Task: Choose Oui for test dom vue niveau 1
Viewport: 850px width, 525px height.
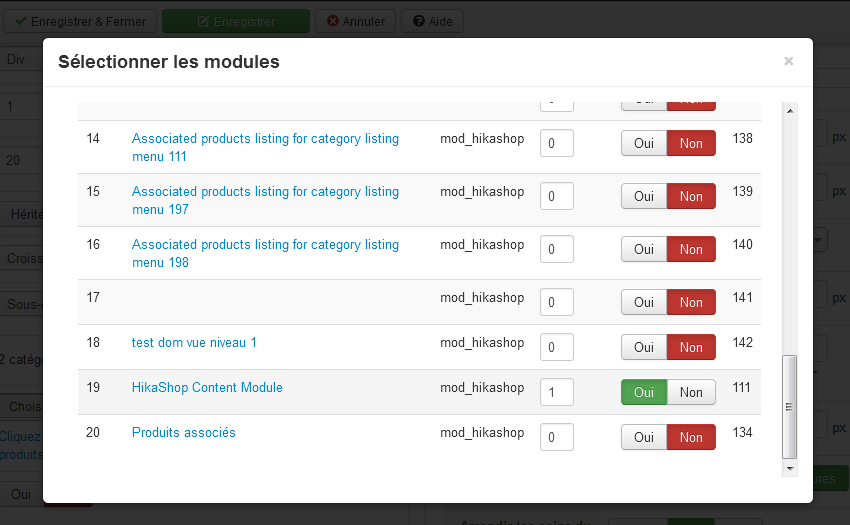Action: pyautogui.click(x=644, y=347)
